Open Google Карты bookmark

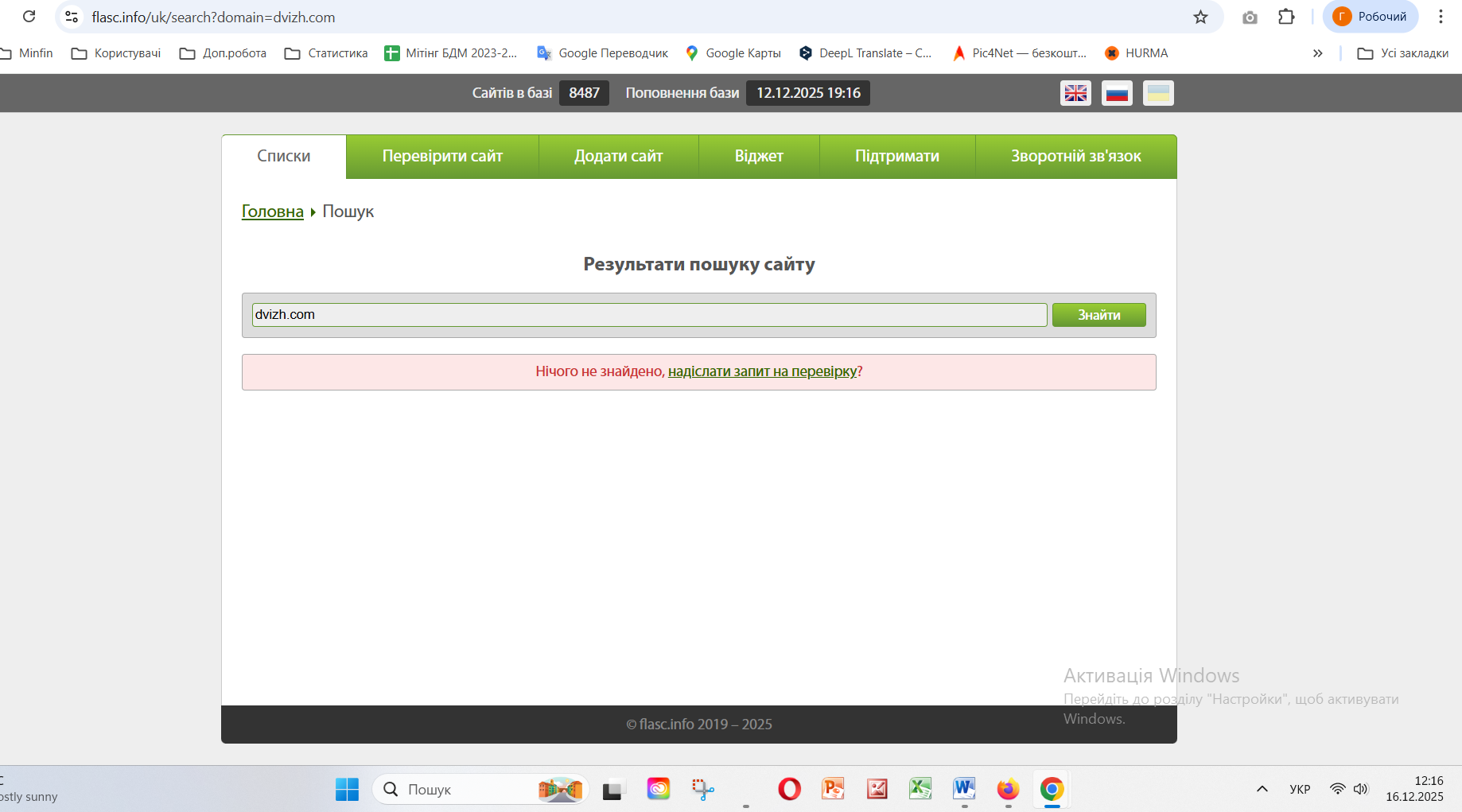(x=733, y=53)
